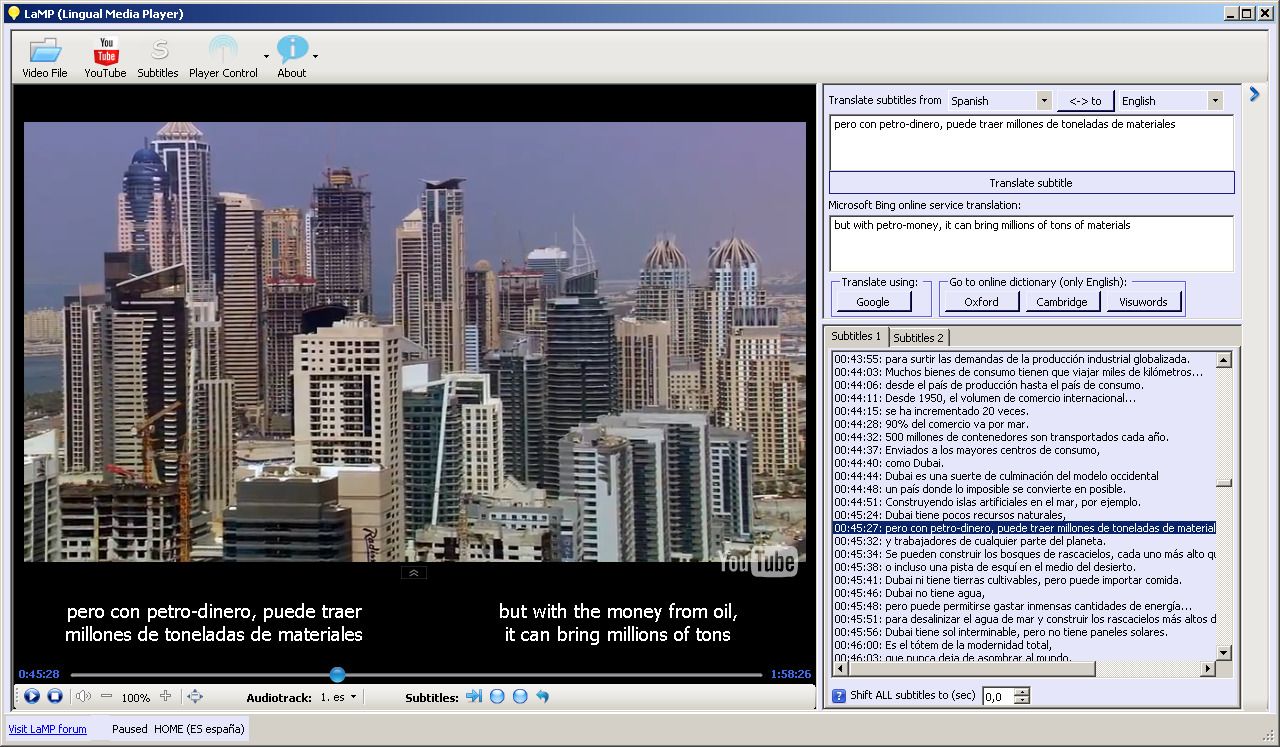The width and height of the screenshot is (1280, 747).
Task: Toggle the first subtitle visibility globe icon
Action: tap(497, 697)
